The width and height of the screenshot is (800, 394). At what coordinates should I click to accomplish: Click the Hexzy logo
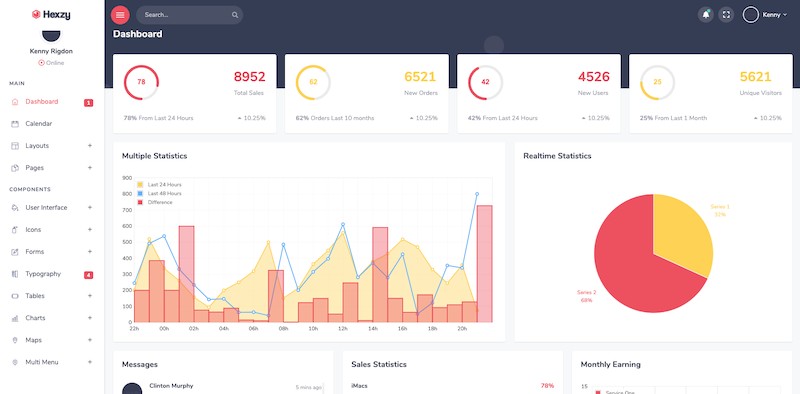(51, 15)
